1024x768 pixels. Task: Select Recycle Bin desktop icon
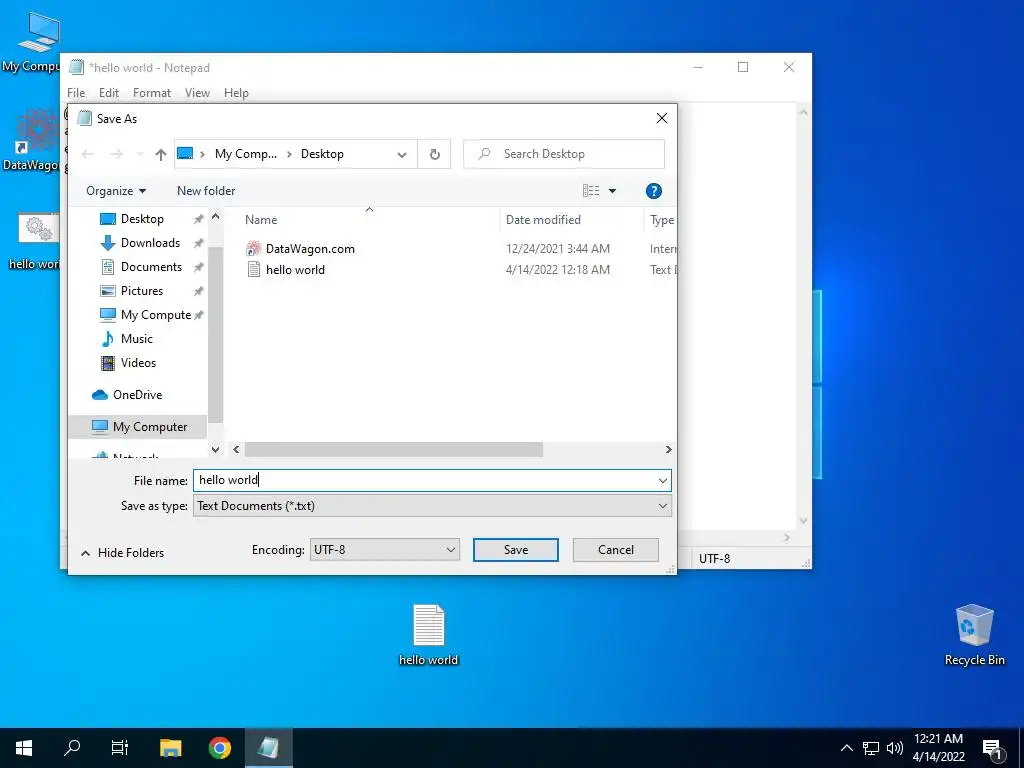coord(974,635)
